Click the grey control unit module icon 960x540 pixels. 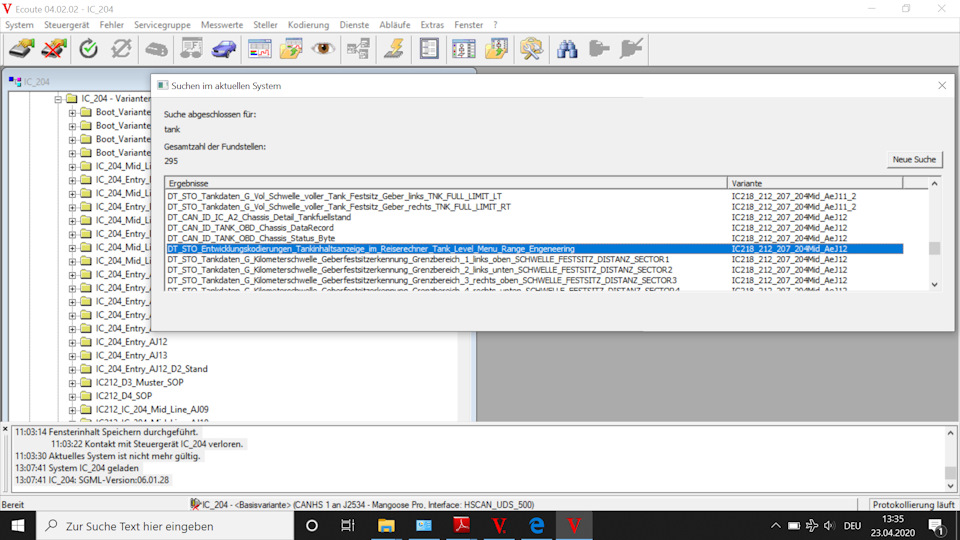(157, 48)
